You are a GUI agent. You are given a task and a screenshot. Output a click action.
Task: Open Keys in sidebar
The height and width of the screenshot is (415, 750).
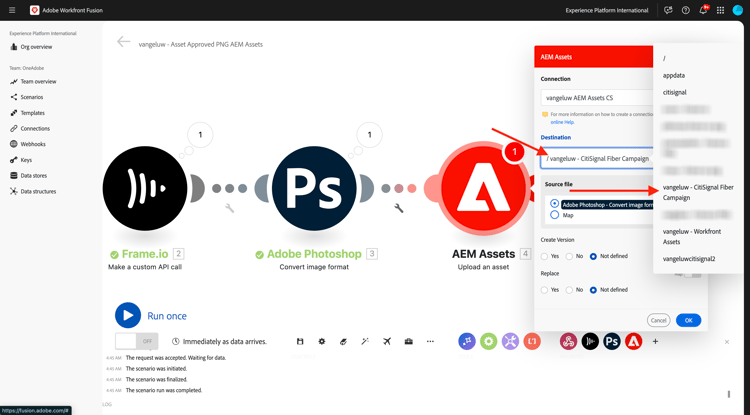22,160
